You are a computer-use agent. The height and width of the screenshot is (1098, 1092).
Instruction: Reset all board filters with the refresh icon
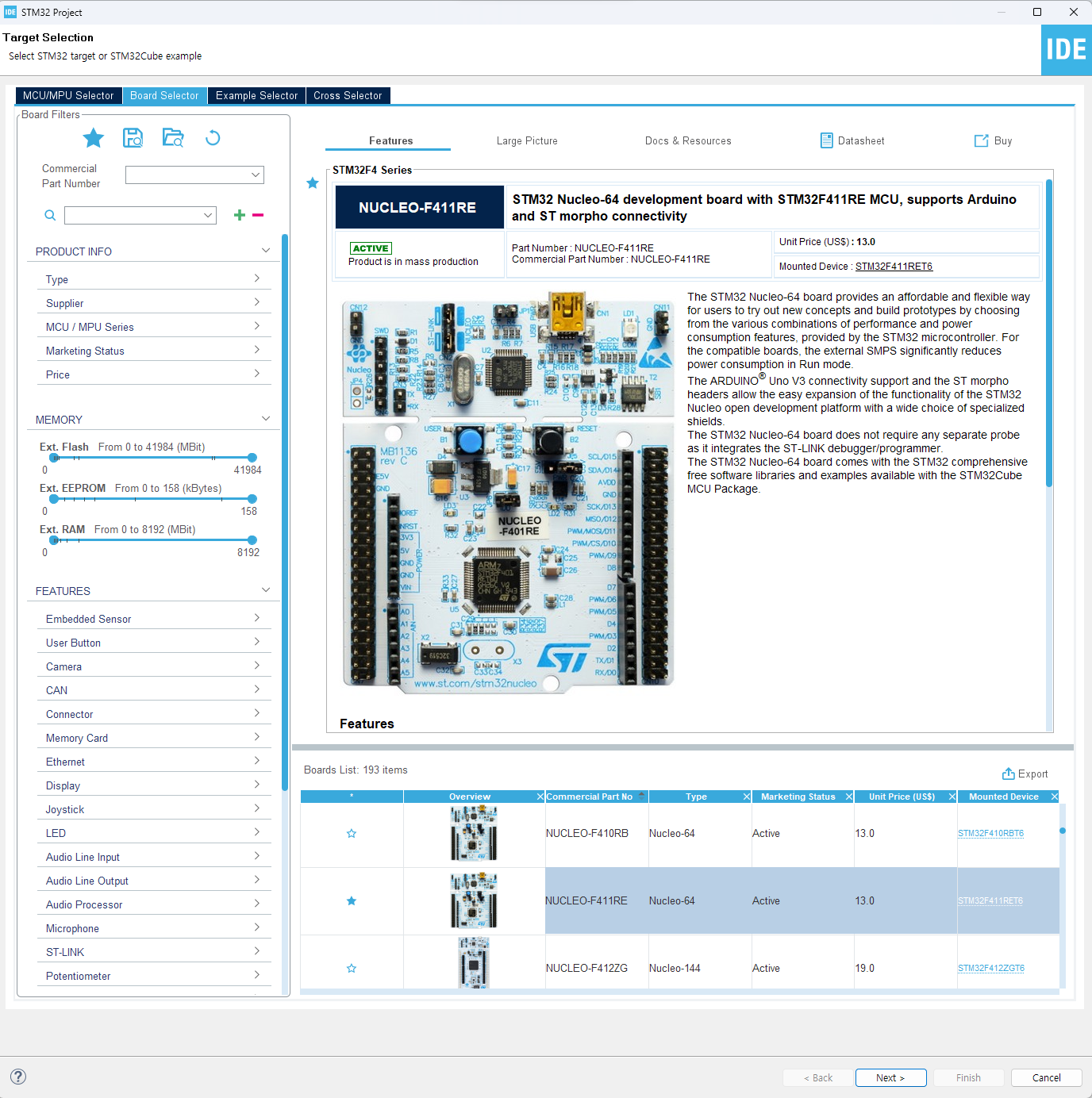[x=213, y=138]
